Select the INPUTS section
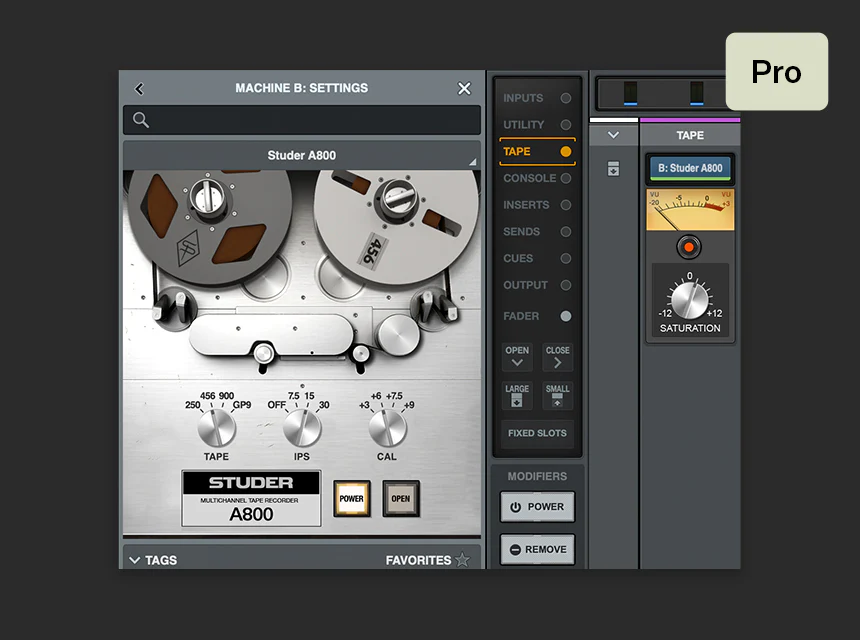The width and height of the screenshot is (860, 640). pos(536,98)
